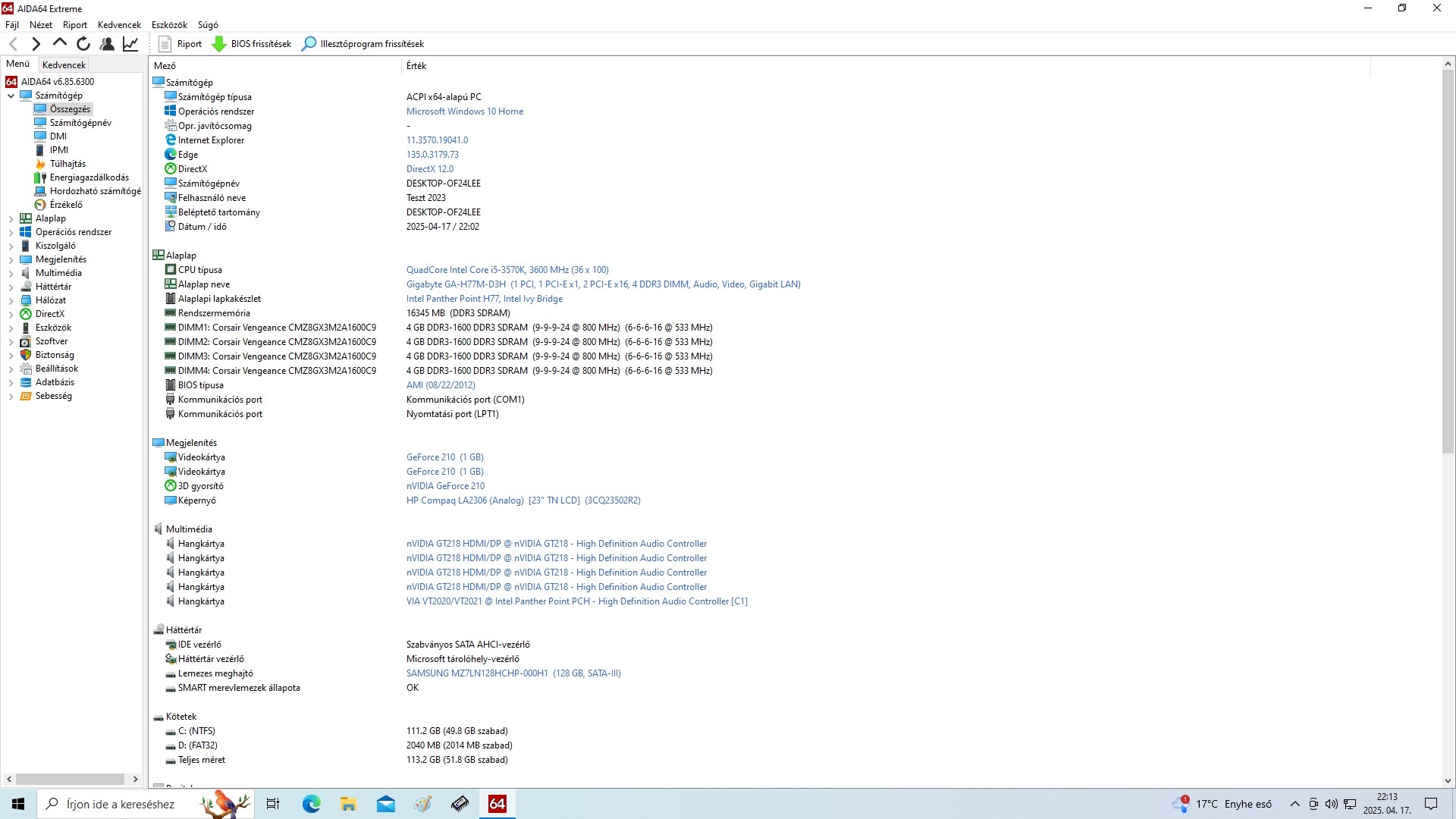Go up one level with Up arrow
This screenshot has width=1456, height=819.
pyautogui.click(x=59, y=43)
